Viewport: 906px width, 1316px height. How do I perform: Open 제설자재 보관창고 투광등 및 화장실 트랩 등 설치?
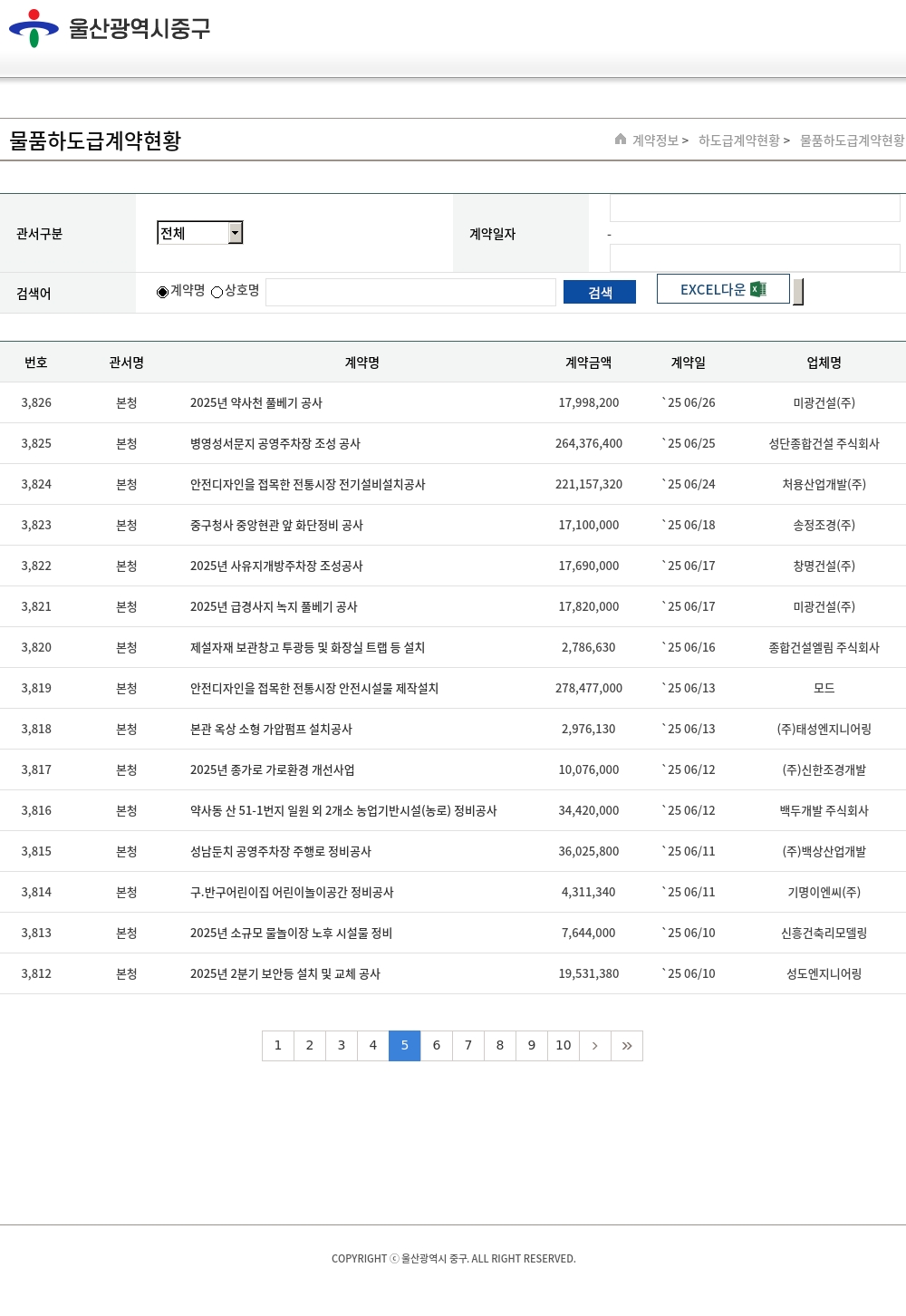tap(308, 648)
